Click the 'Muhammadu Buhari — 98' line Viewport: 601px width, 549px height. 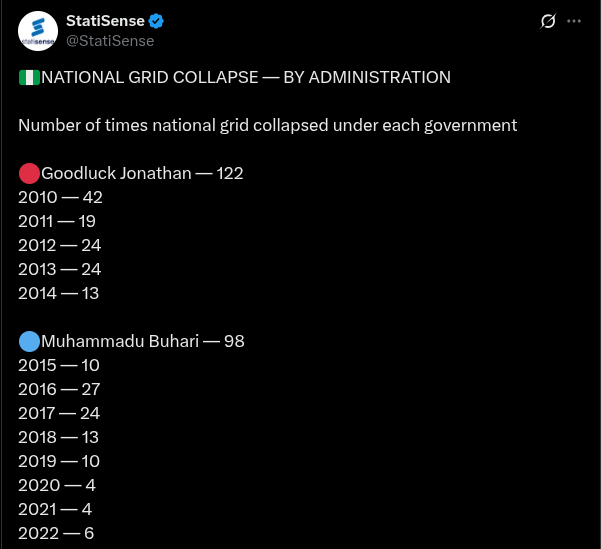pyautogui.click(x=143, y=341)
